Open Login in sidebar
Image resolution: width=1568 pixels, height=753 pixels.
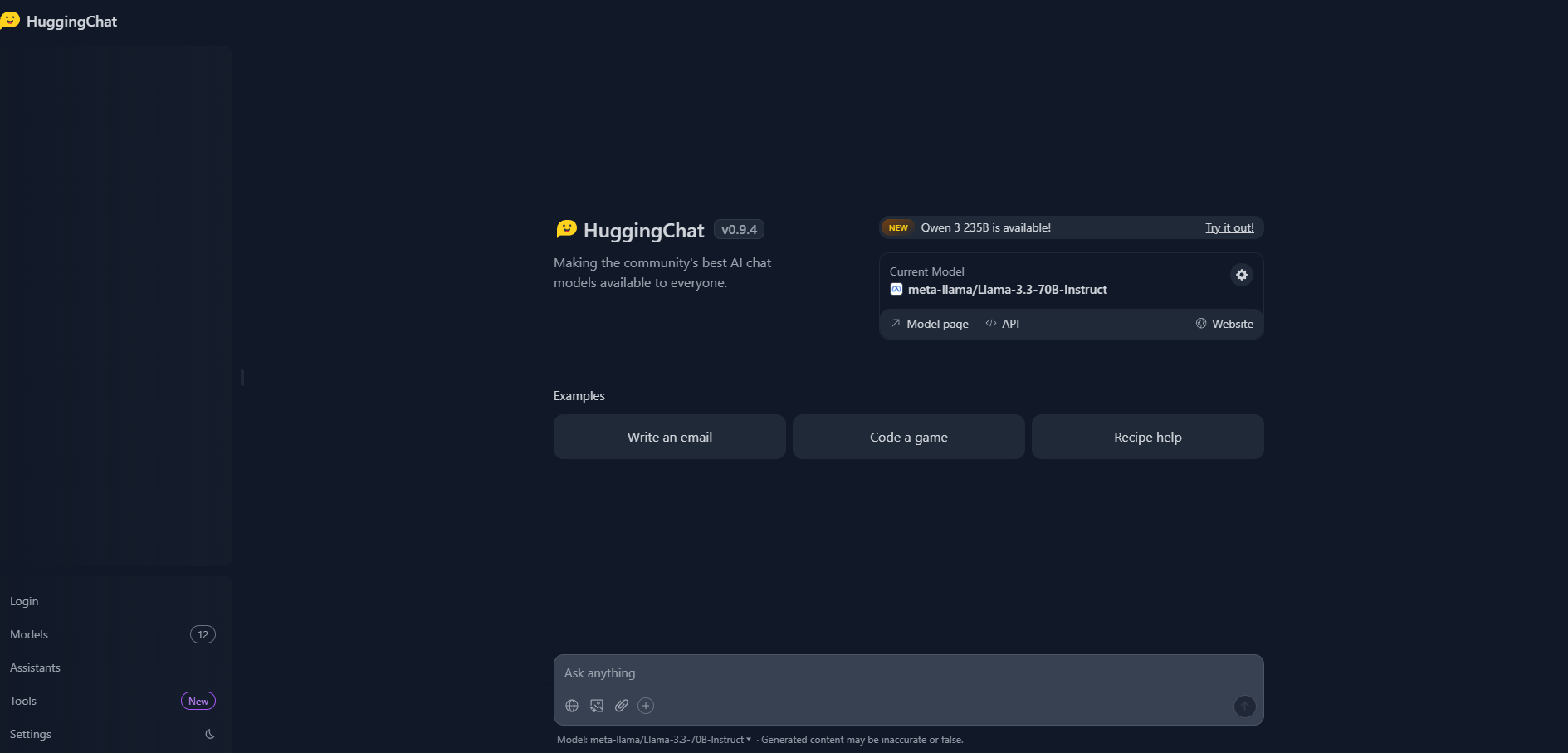(24, 601)
